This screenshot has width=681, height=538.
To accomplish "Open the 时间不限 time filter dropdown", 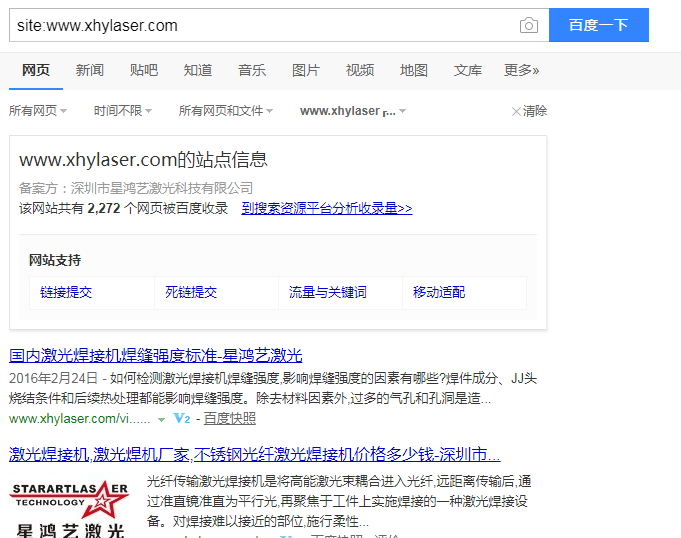I will [x=123, y=111].
